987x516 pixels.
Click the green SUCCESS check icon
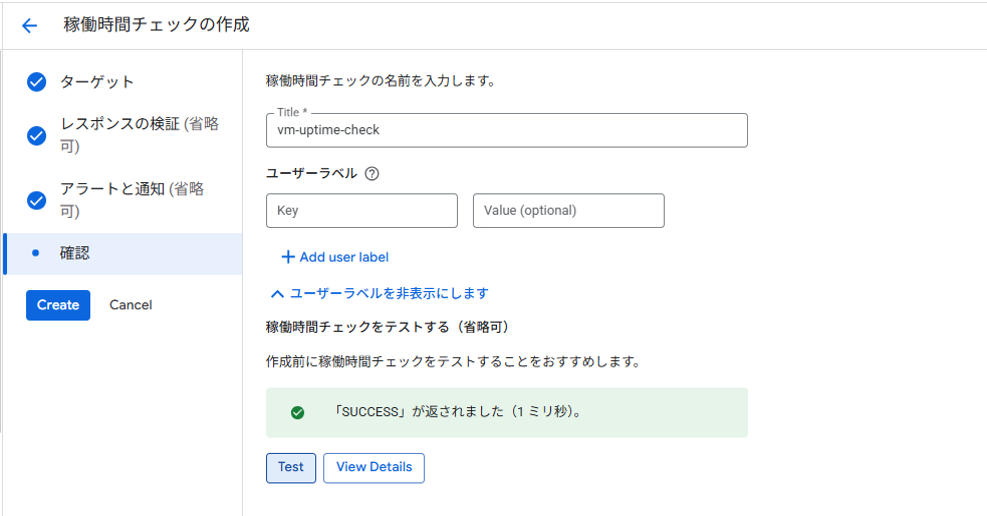298,413
